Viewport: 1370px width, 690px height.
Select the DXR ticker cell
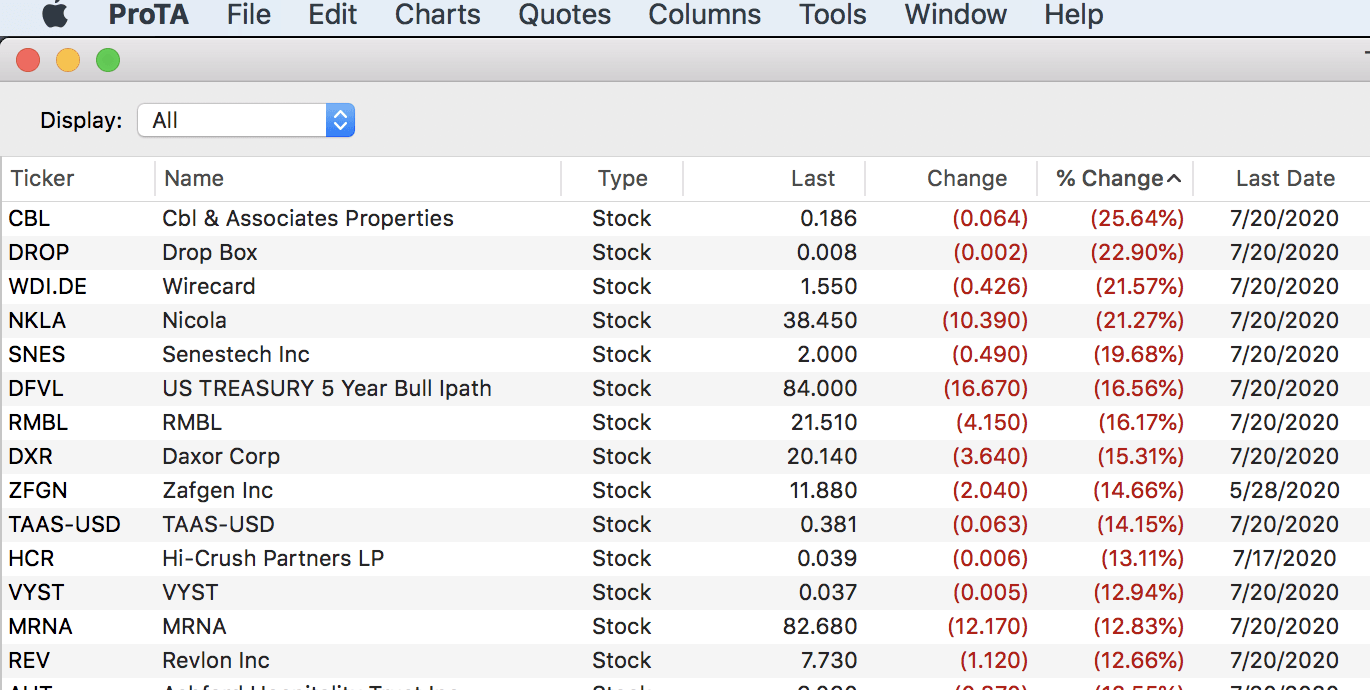(31, 456)
